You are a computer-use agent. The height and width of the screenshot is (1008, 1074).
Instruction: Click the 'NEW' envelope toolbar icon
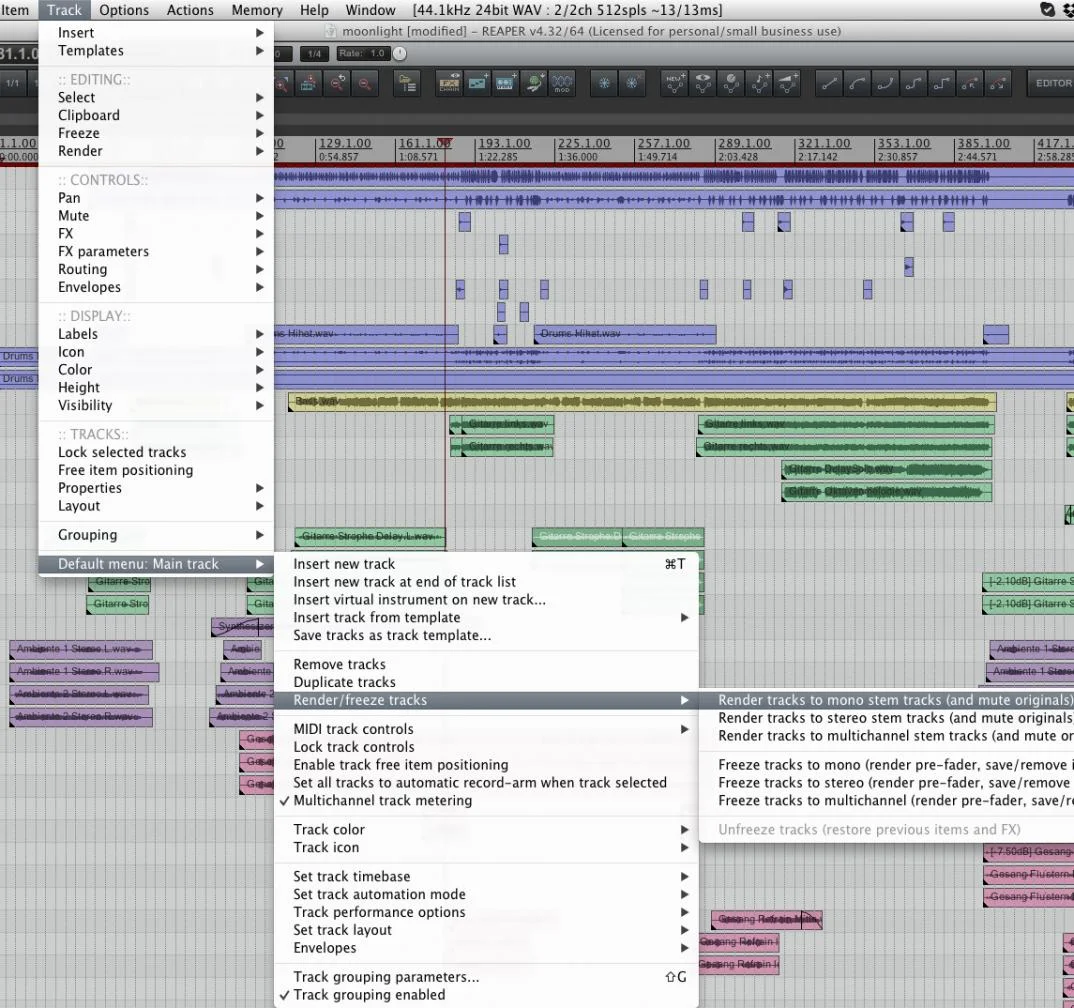click(x=675, y=84)
